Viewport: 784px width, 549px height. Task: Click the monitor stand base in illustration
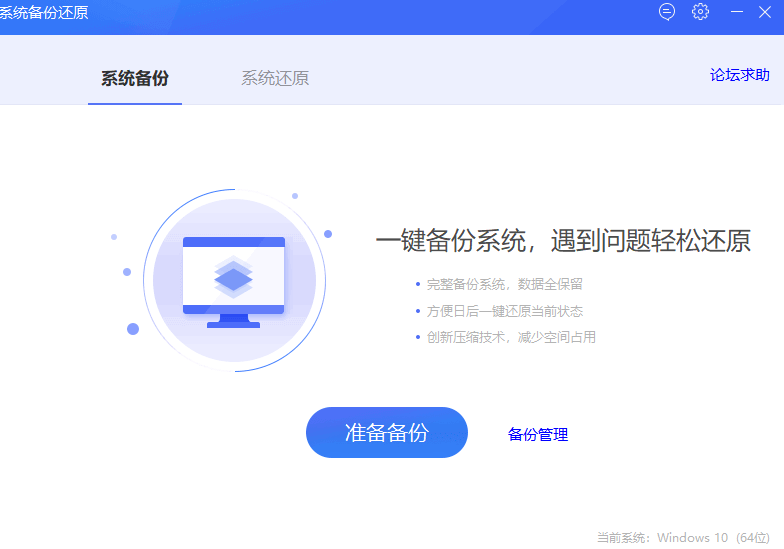coord(233,324)
